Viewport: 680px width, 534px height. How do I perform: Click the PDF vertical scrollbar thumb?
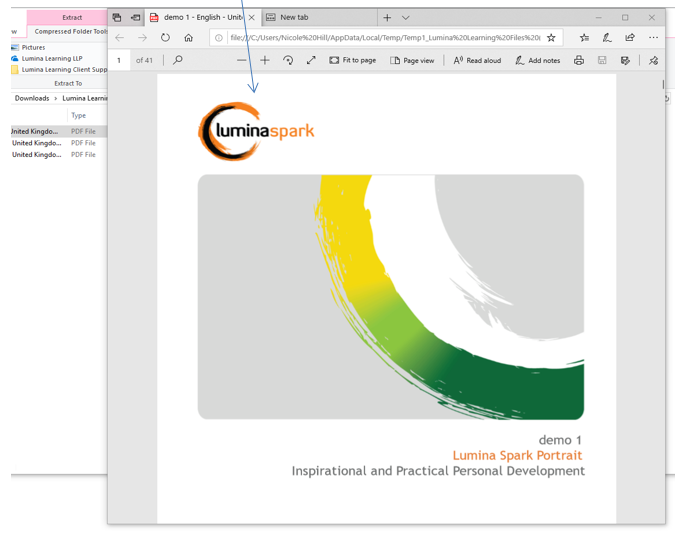[x=663, y=84]
